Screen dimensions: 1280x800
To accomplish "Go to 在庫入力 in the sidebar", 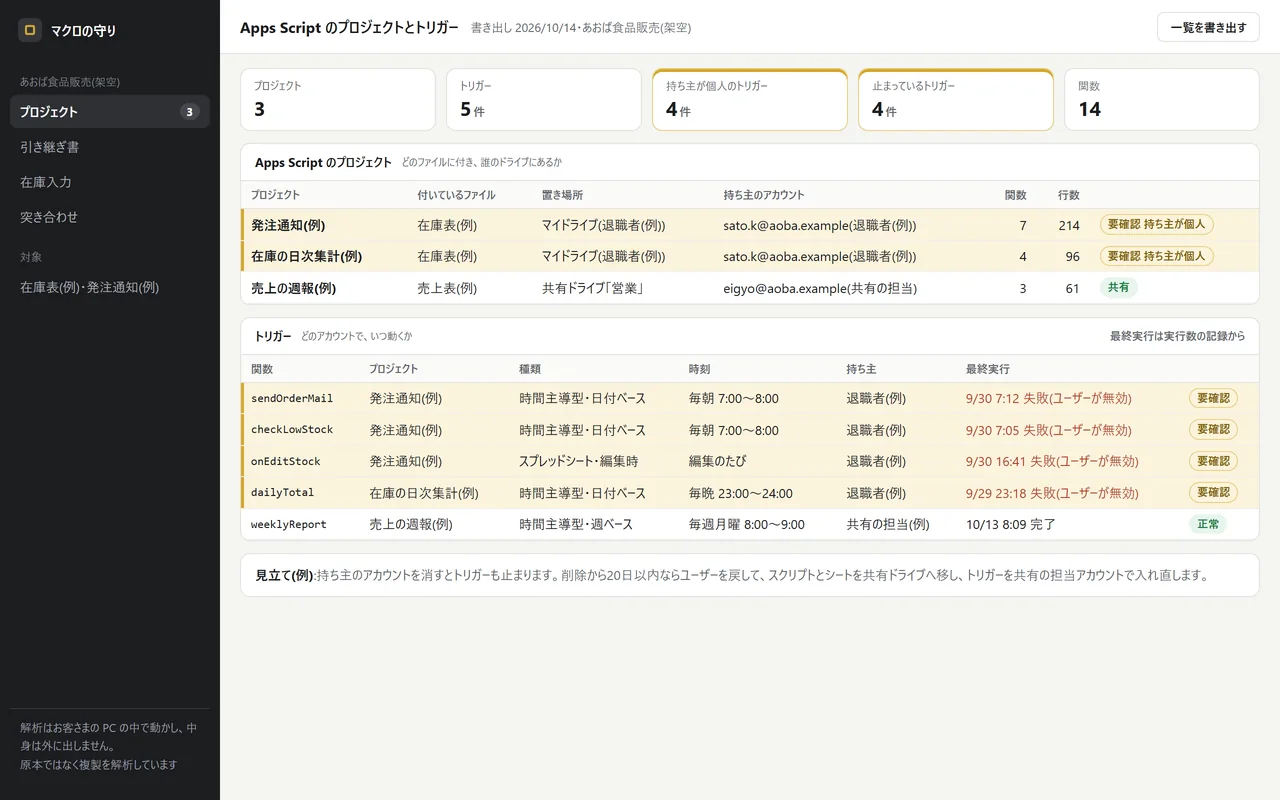I will pos(110,182).
